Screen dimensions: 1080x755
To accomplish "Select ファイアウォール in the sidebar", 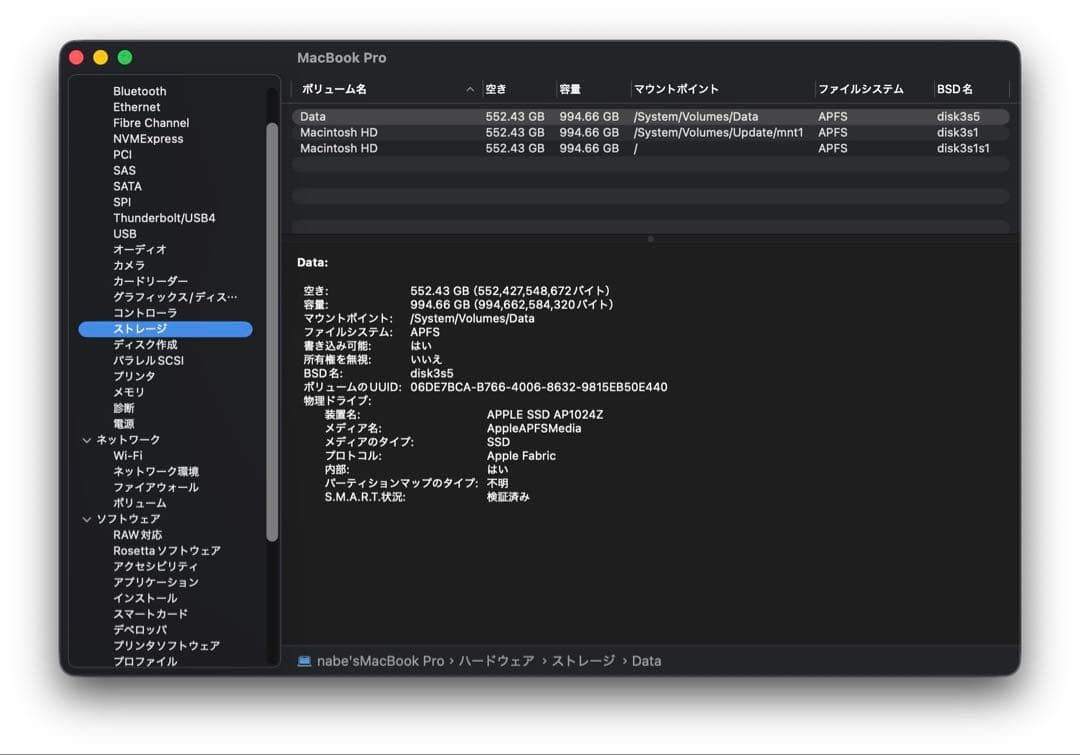I will pos(156,487).
